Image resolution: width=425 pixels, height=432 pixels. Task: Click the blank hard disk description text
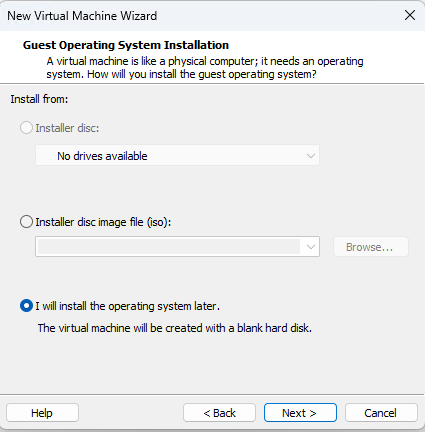coord(175,328)
